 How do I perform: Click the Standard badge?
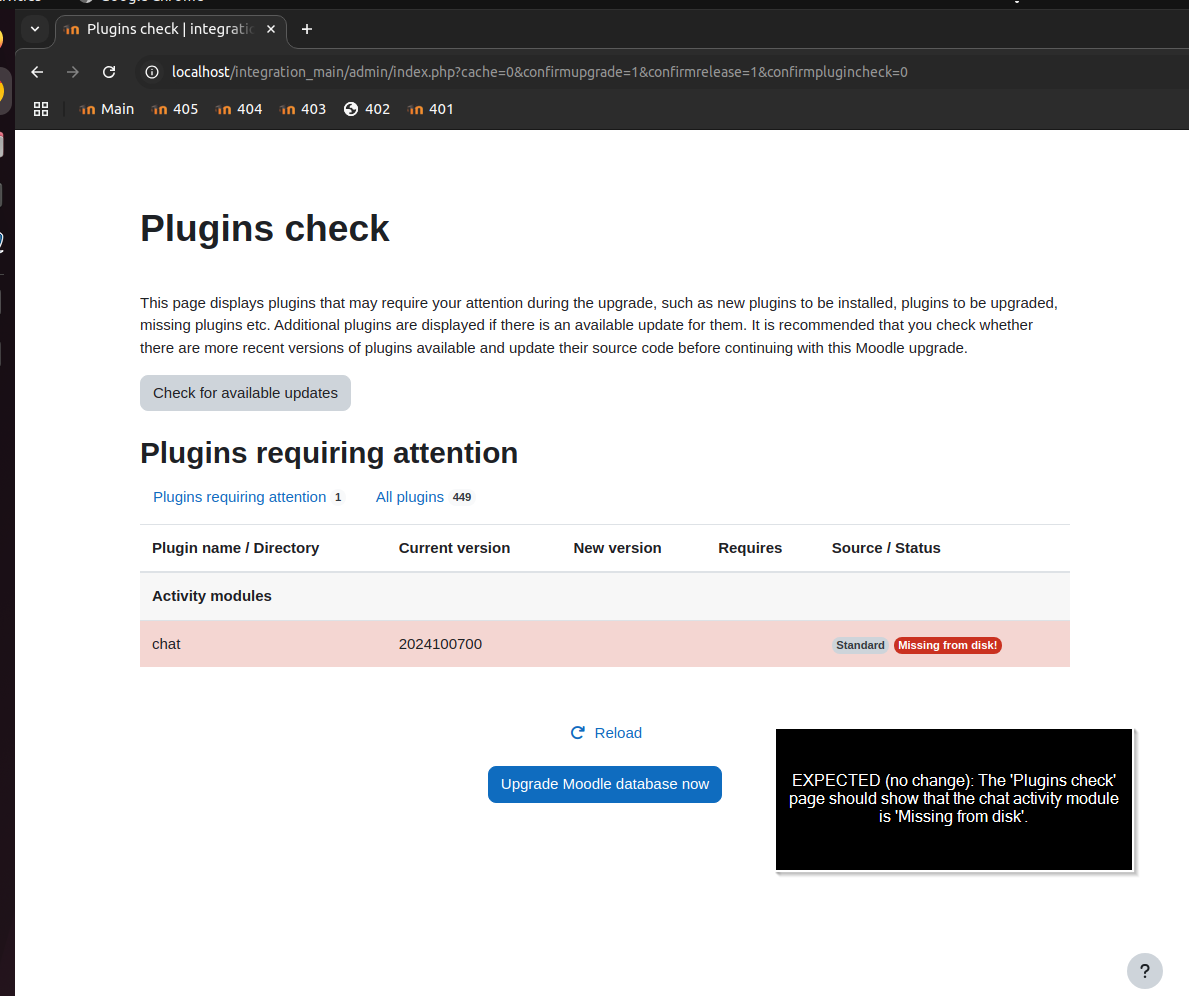point(860,646)
